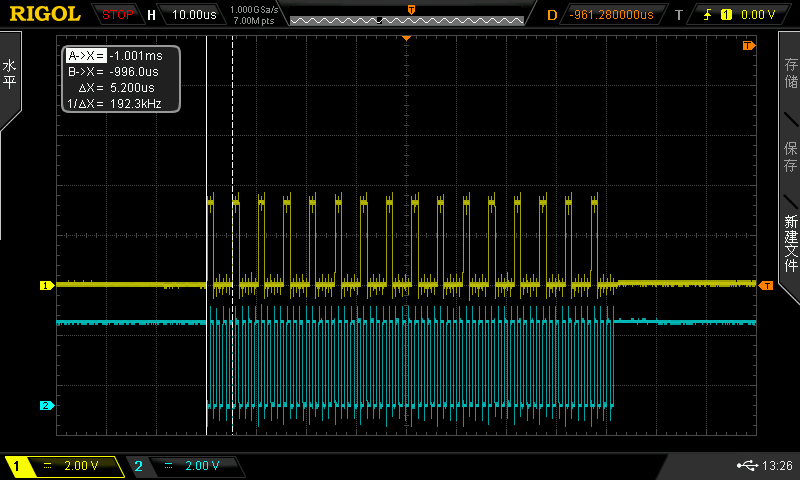Click the RIGOL logo
800x480 pixels.
tap(45, 14)
